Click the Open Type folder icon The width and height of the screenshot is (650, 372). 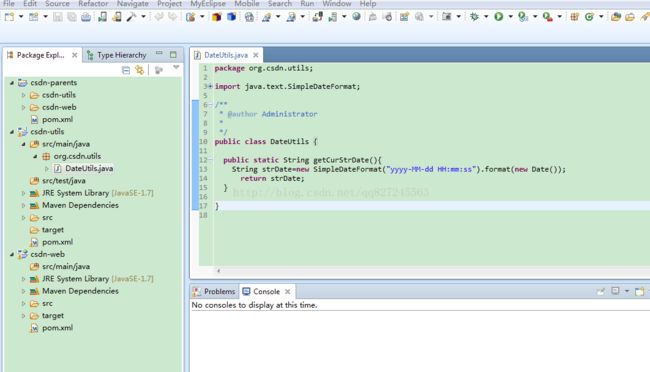(x=616, y=17)
